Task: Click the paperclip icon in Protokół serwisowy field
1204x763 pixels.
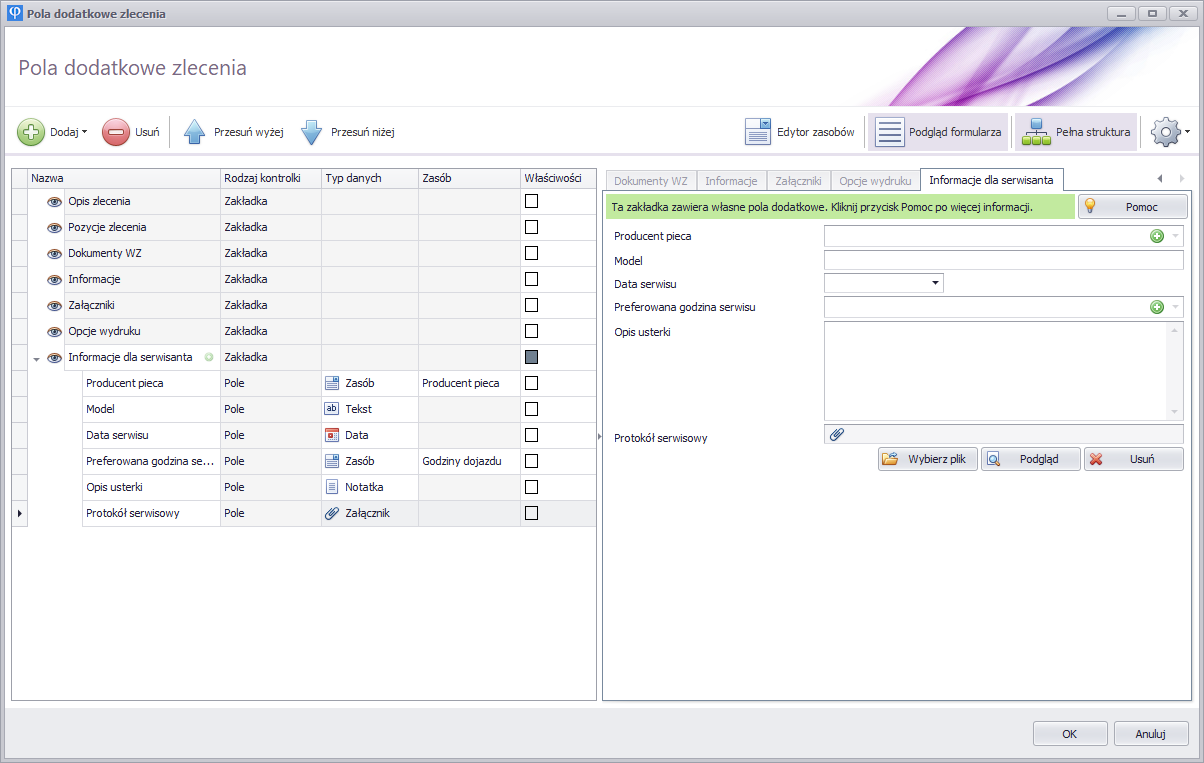Action: 837,434
